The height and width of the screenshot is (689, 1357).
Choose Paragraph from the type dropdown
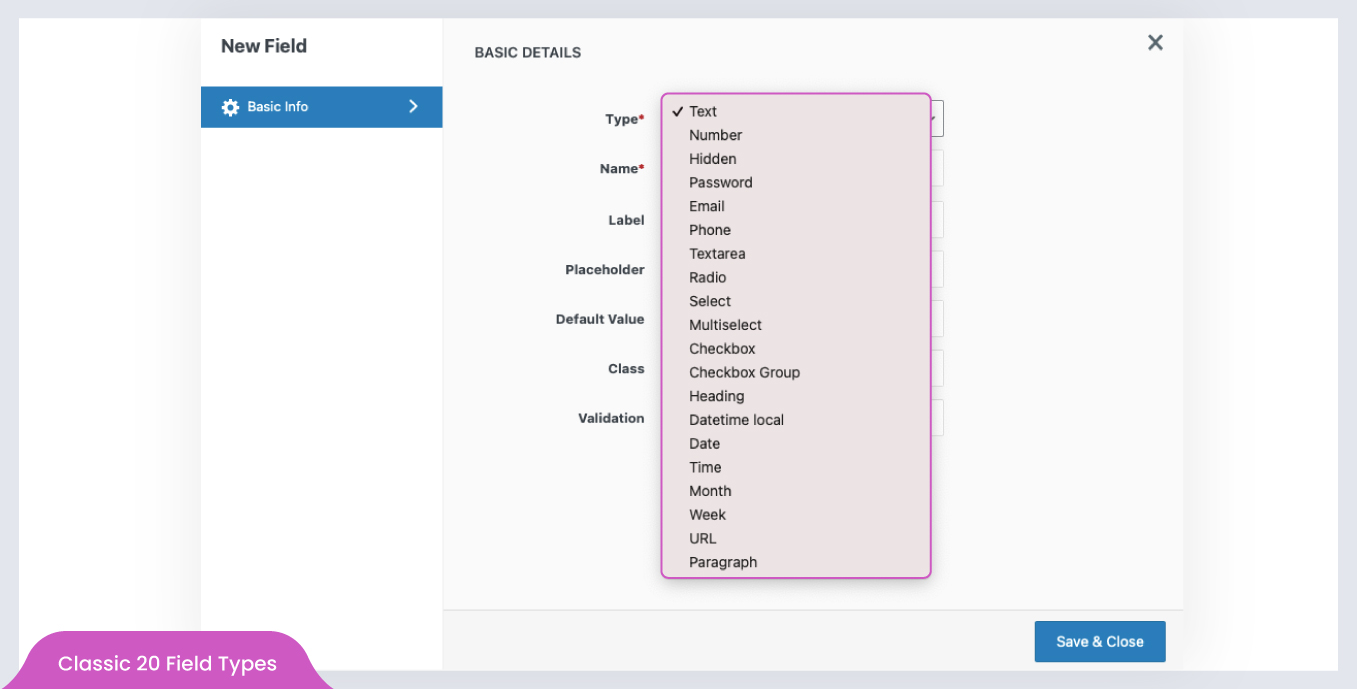[x=723, y=562]
